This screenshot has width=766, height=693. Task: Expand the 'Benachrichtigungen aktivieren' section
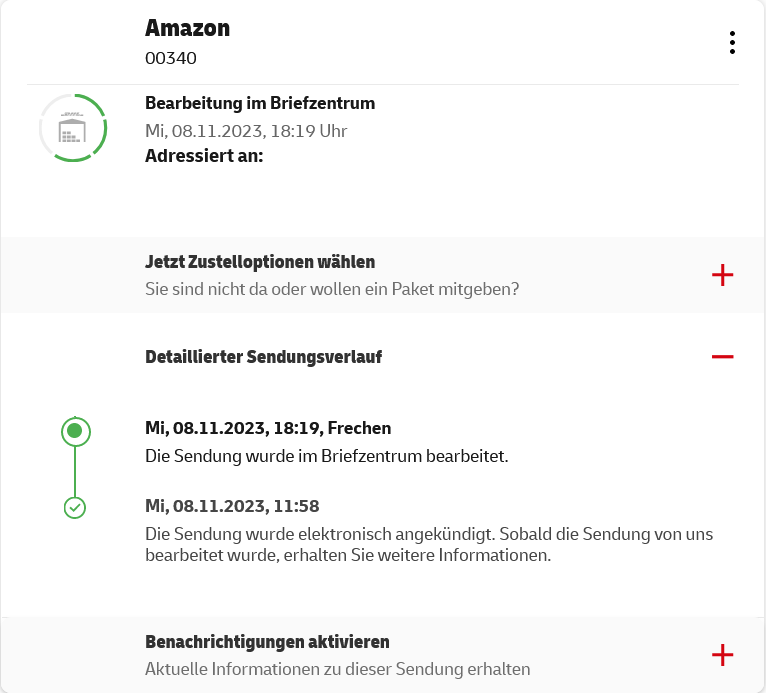267,641
